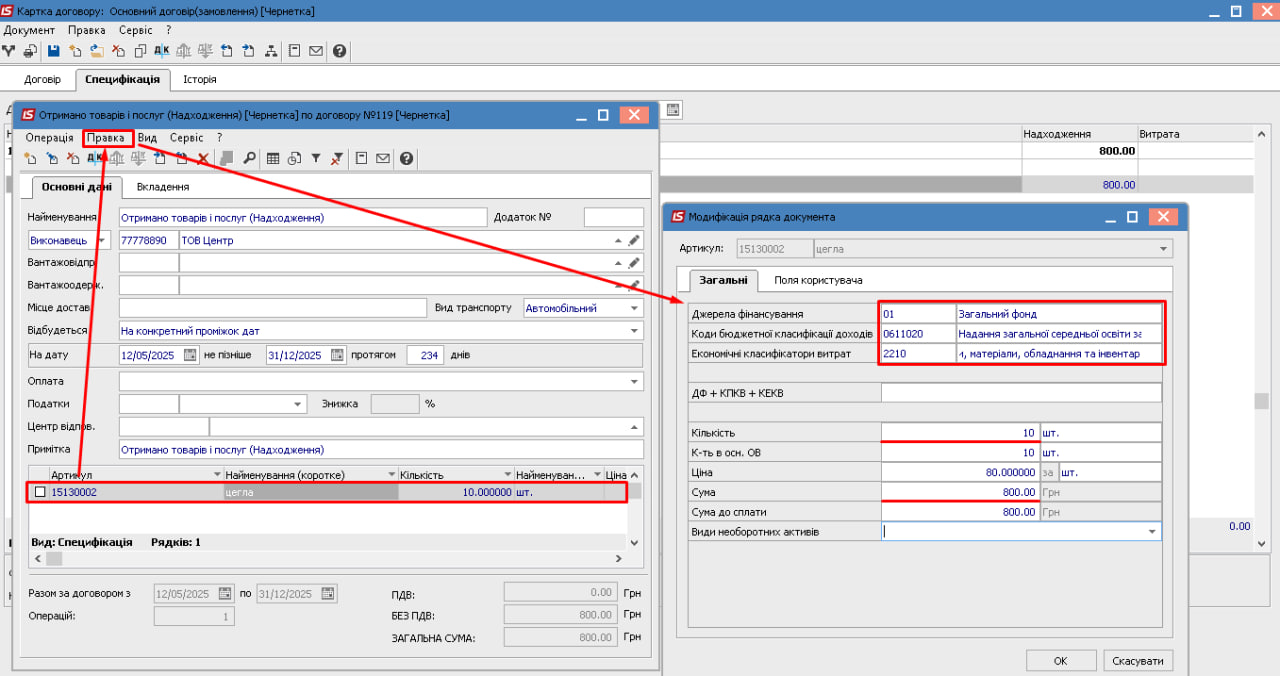1280x676 pixels.
Task: Open the Вид menu
Action: point(147,138)
